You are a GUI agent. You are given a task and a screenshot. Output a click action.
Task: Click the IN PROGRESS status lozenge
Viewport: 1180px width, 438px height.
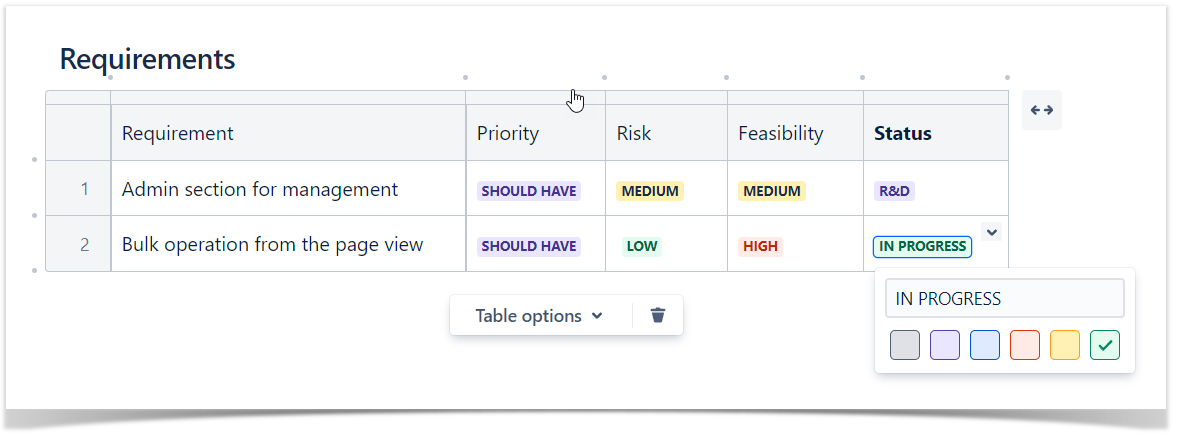[x=922, y=246]
